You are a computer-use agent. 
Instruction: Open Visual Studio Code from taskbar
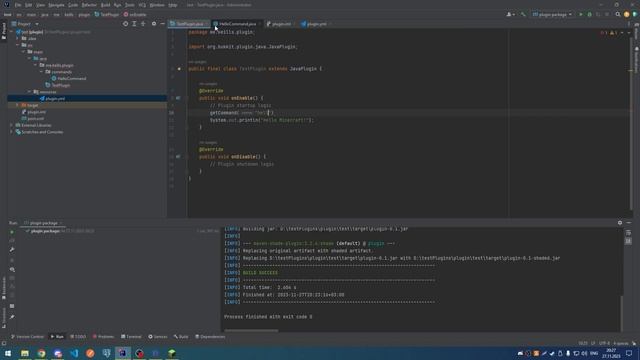coord(74,353)
